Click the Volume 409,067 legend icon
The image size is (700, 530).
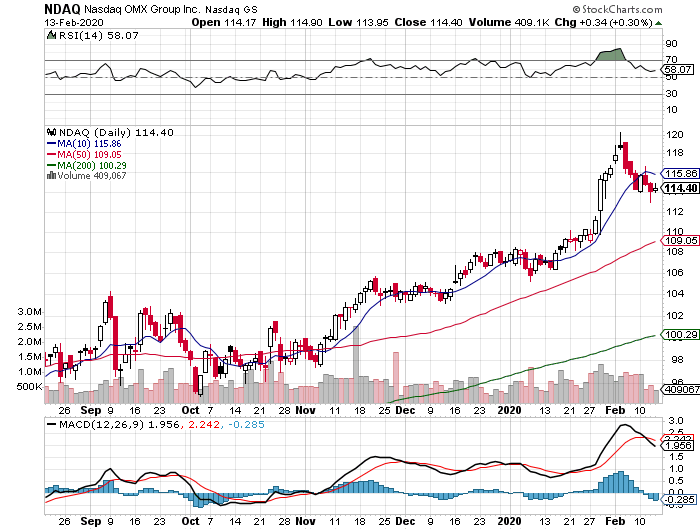(50, 177)
